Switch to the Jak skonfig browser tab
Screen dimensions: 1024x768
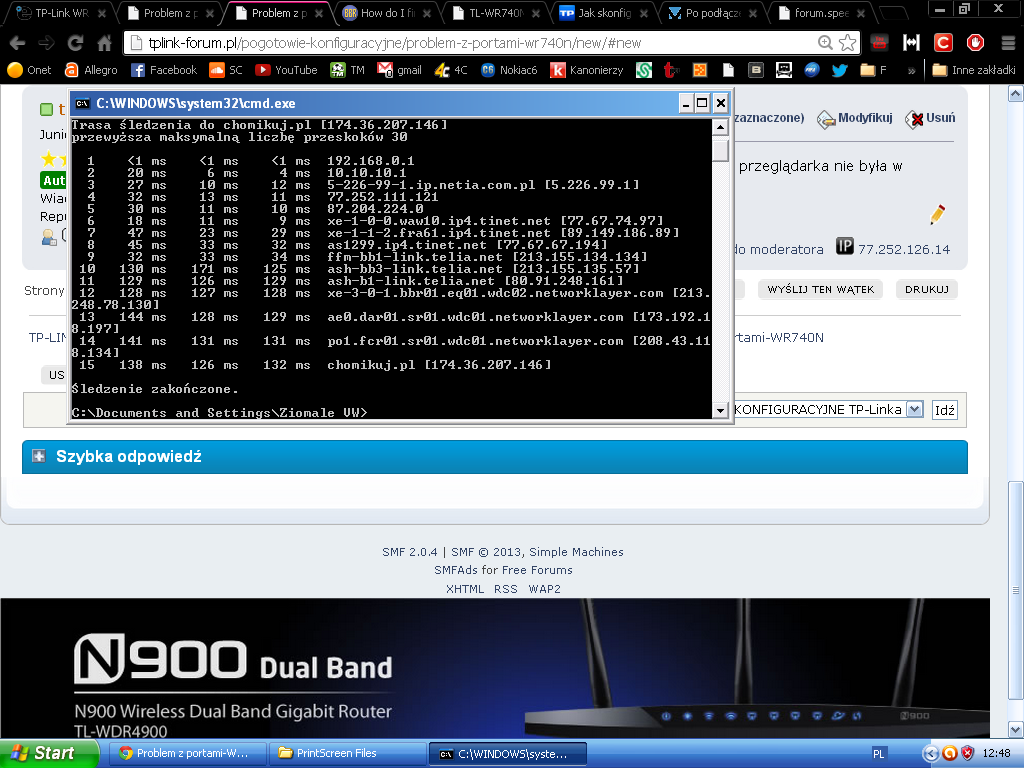click(603, 13)
